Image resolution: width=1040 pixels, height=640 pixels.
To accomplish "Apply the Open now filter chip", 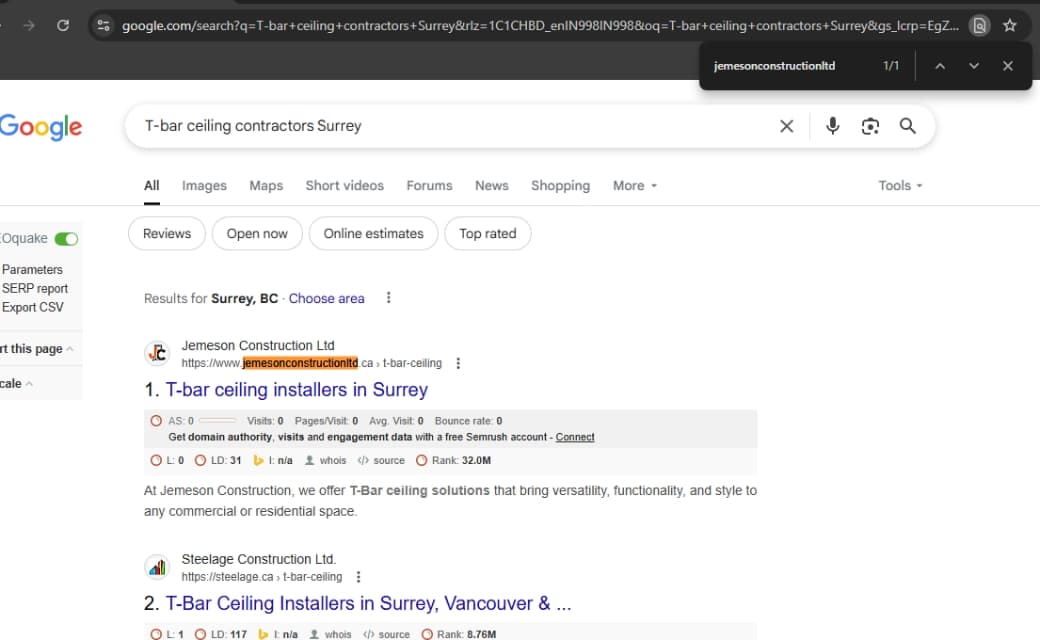I will 257,233.
